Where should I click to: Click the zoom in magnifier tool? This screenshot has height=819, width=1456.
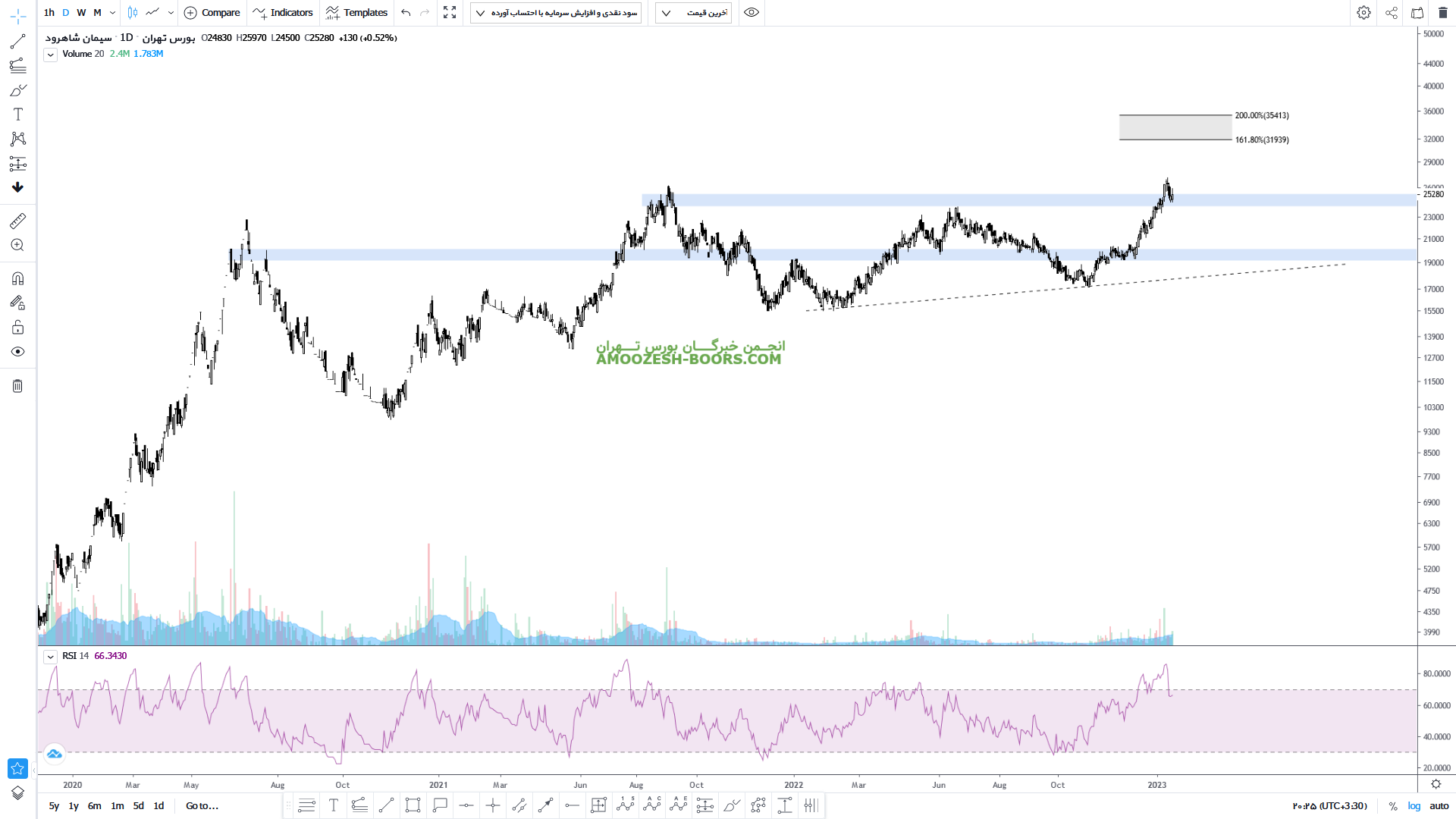[x=17, y=245]
